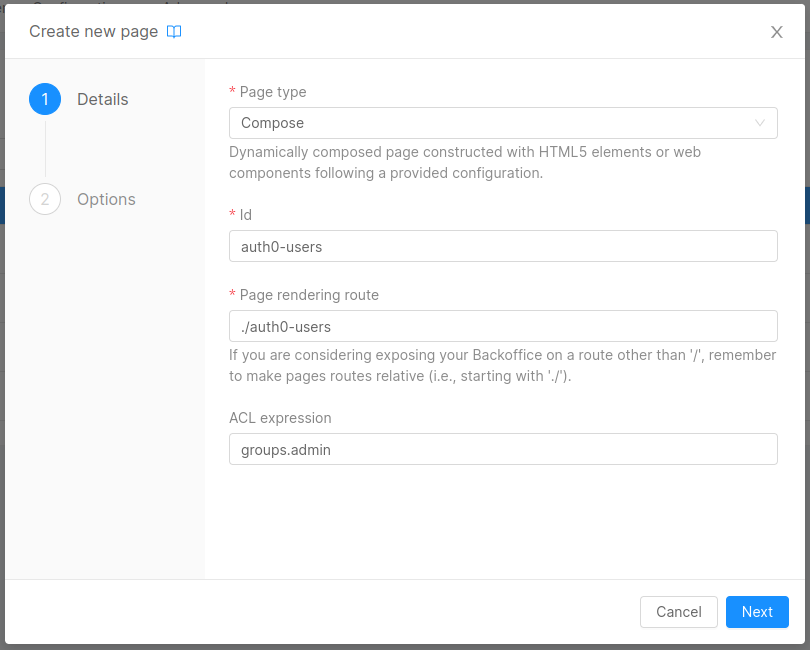Focus the ACL expression input
This screenshot has width=810, height=650.
(x=503, y=449)
